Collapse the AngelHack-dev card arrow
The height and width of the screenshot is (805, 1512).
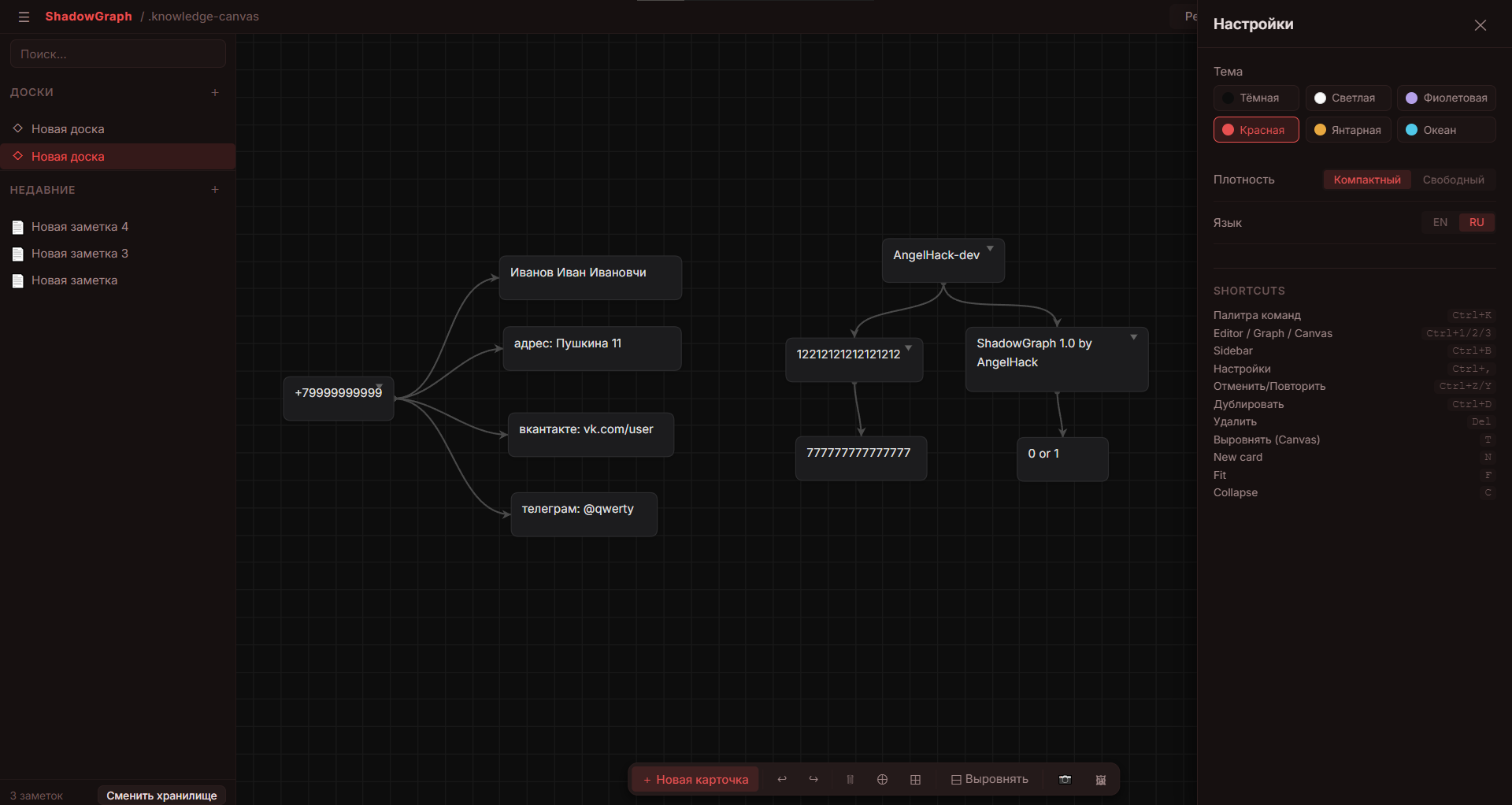[x=990, y=249]
